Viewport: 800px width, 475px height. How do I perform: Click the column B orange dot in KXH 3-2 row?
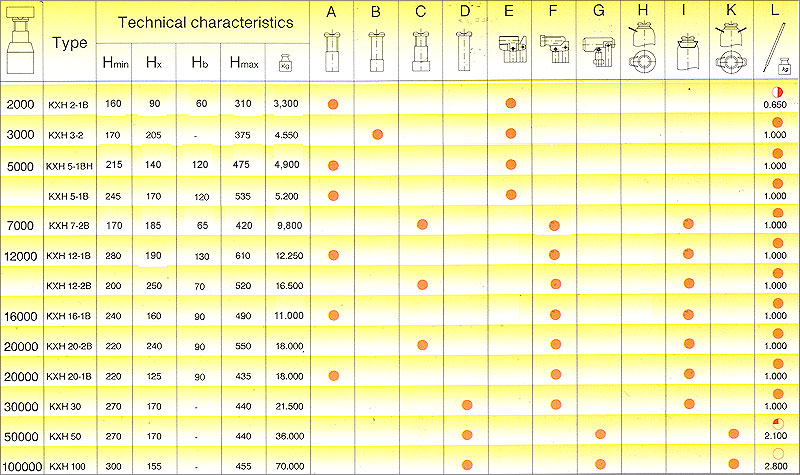coord(378,134)
